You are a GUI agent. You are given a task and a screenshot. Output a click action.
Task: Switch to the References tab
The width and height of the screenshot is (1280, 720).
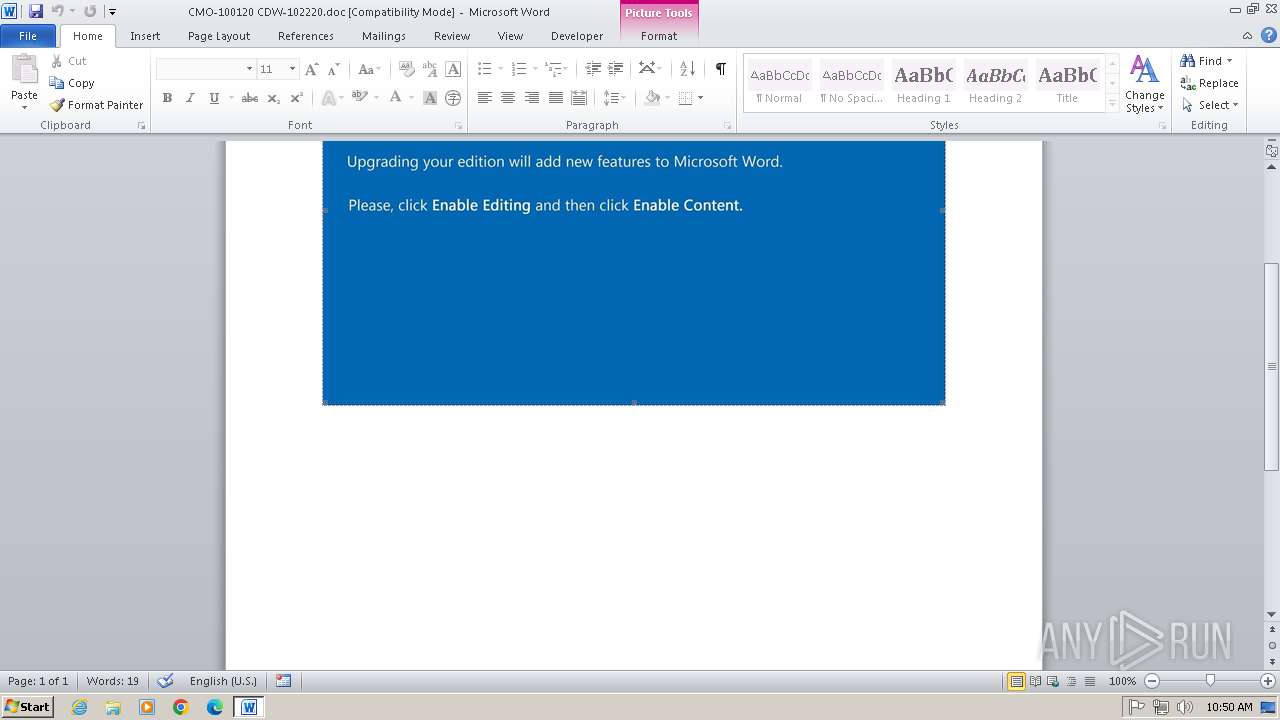tap(306, 36)
